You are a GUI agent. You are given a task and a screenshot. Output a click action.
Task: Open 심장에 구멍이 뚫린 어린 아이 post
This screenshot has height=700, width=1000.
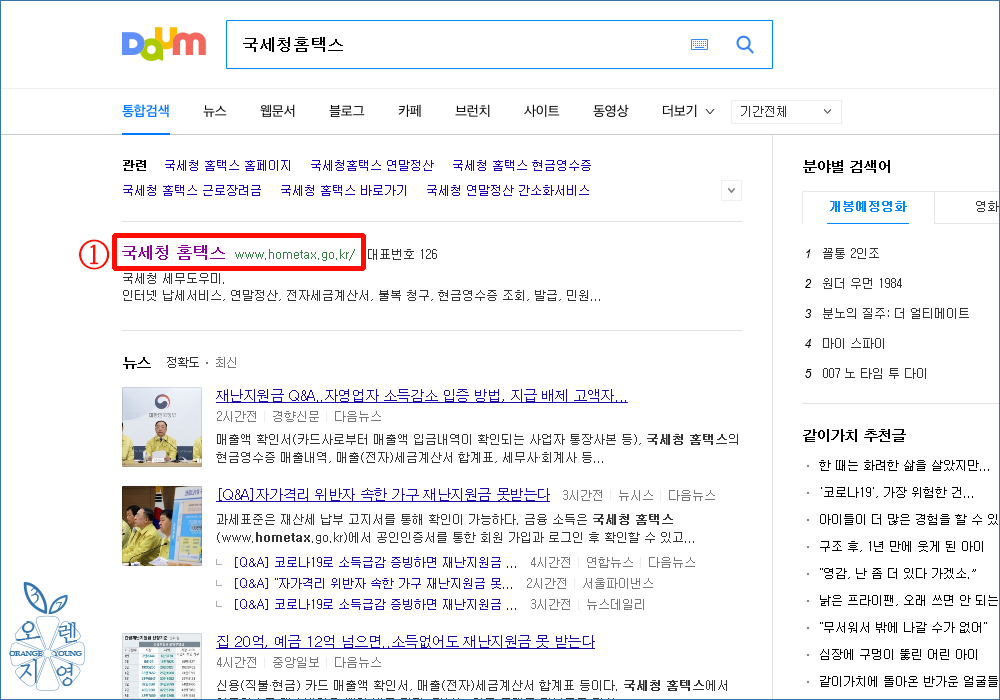[x=899, y=654]
